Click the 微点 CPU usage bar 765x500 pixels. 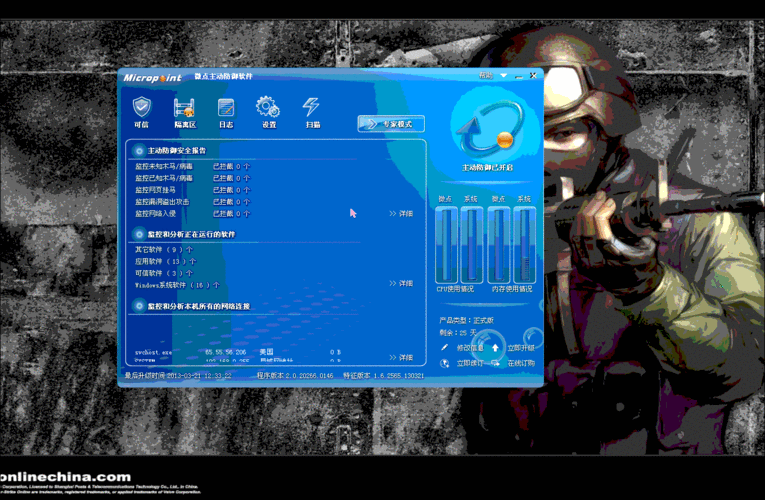click(446, 244)
